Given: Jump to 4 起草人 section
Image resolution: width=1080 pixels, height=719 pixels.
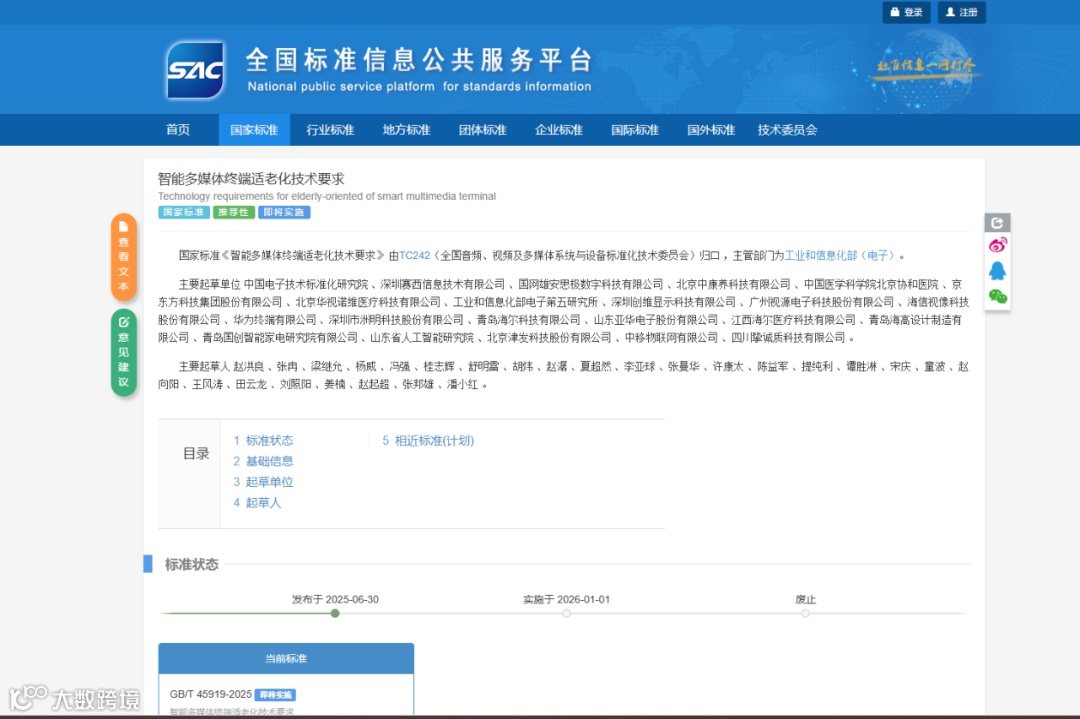Looking at the screenshot, I should [257, 502].
